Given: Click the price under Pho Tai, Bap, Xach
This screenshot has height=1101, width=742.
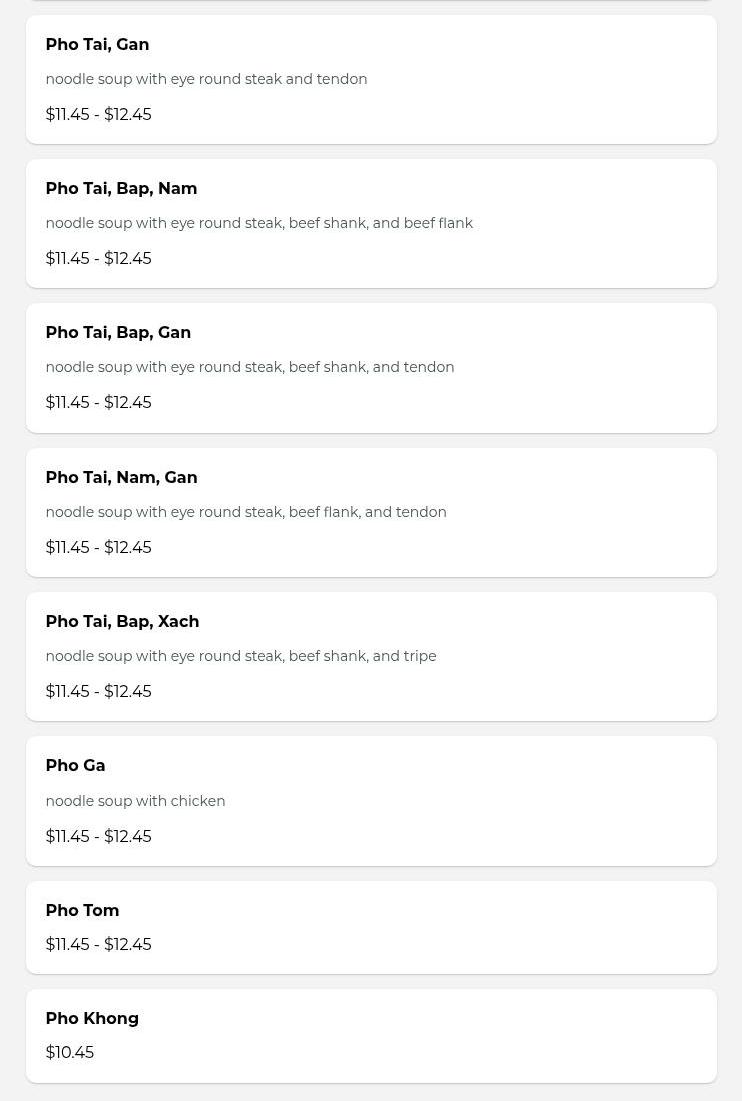Looking at the screenshot, I should (98, 691).
